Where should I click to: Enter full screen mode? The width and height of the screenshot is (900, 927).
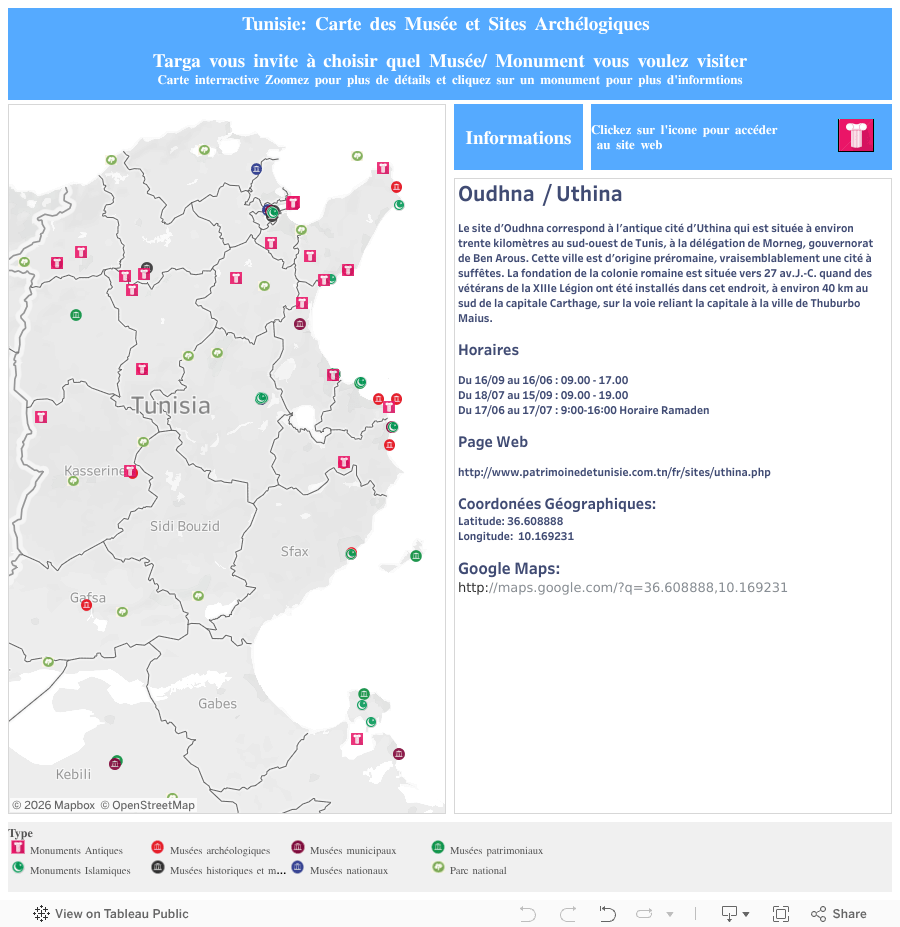[781, 913]
